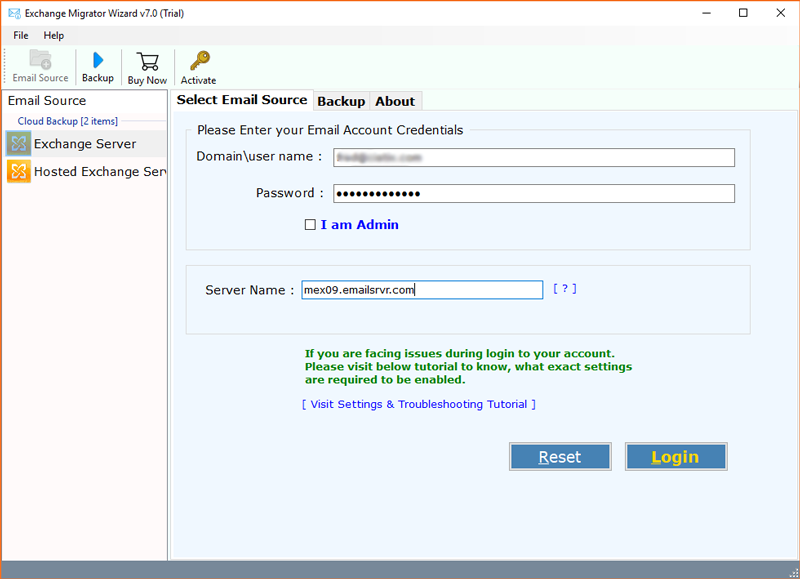This screenshot has height=579, width=800.
Task: Click Cloud Backup [2 items] group header
Action: tap(67, 121)
